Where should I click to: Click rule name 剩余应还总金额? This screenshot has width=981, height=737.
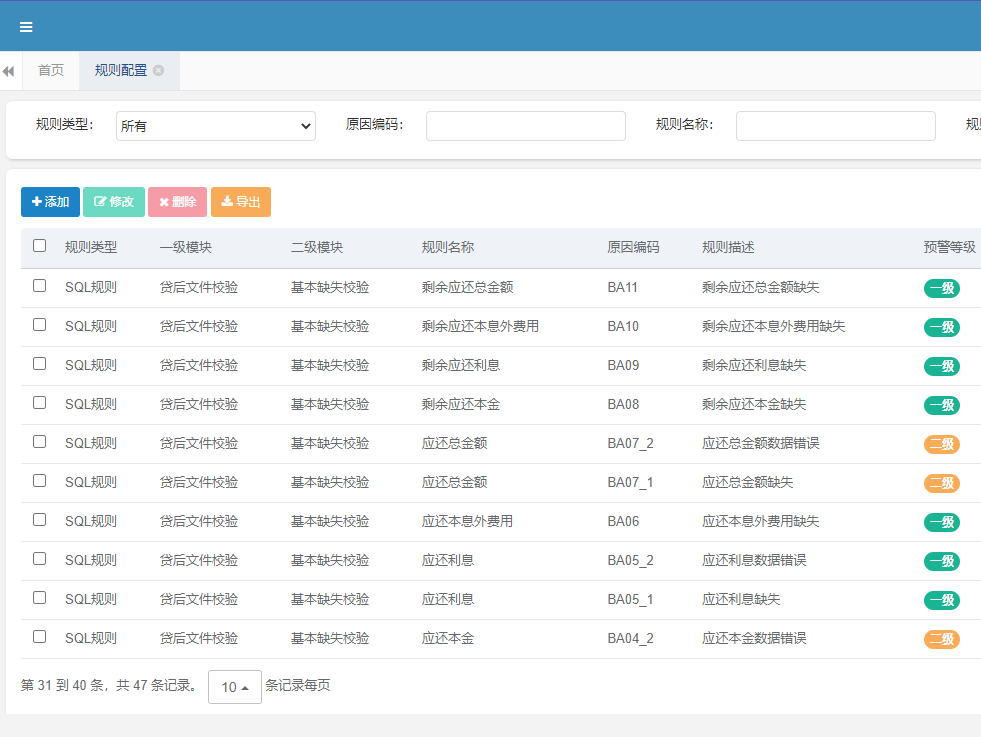(467, 287)
